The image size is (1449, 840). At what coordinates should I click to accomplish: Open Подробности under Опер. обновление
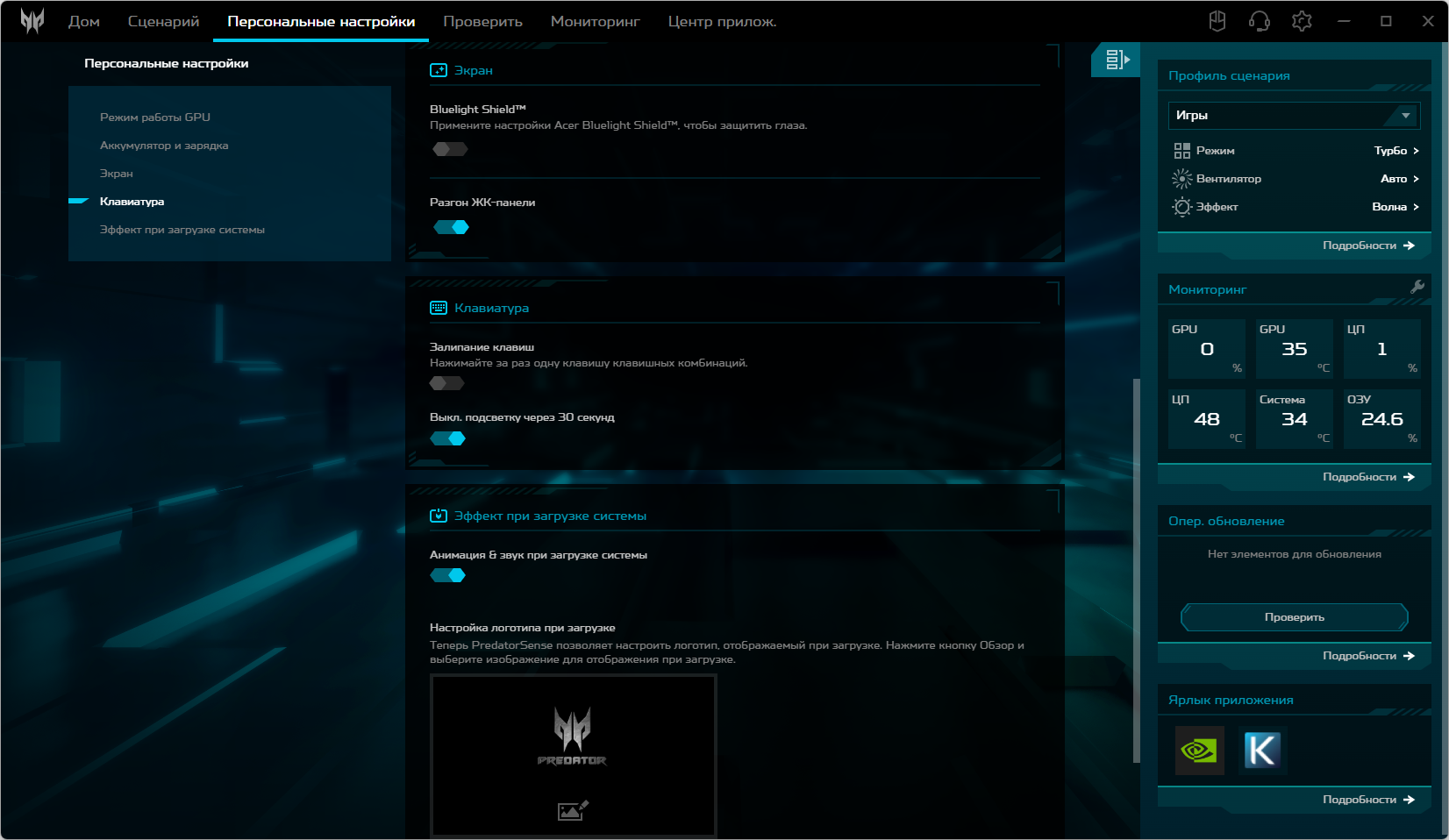pos(1368,656)
